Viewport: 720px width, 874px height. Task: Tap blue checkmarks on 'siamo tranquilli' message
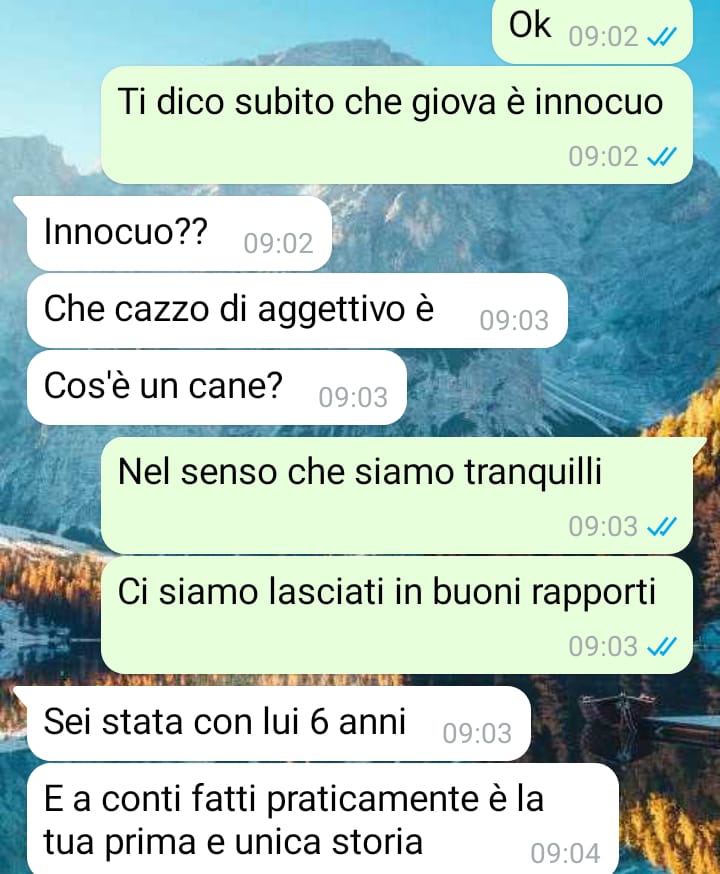[x=661, y=527]
